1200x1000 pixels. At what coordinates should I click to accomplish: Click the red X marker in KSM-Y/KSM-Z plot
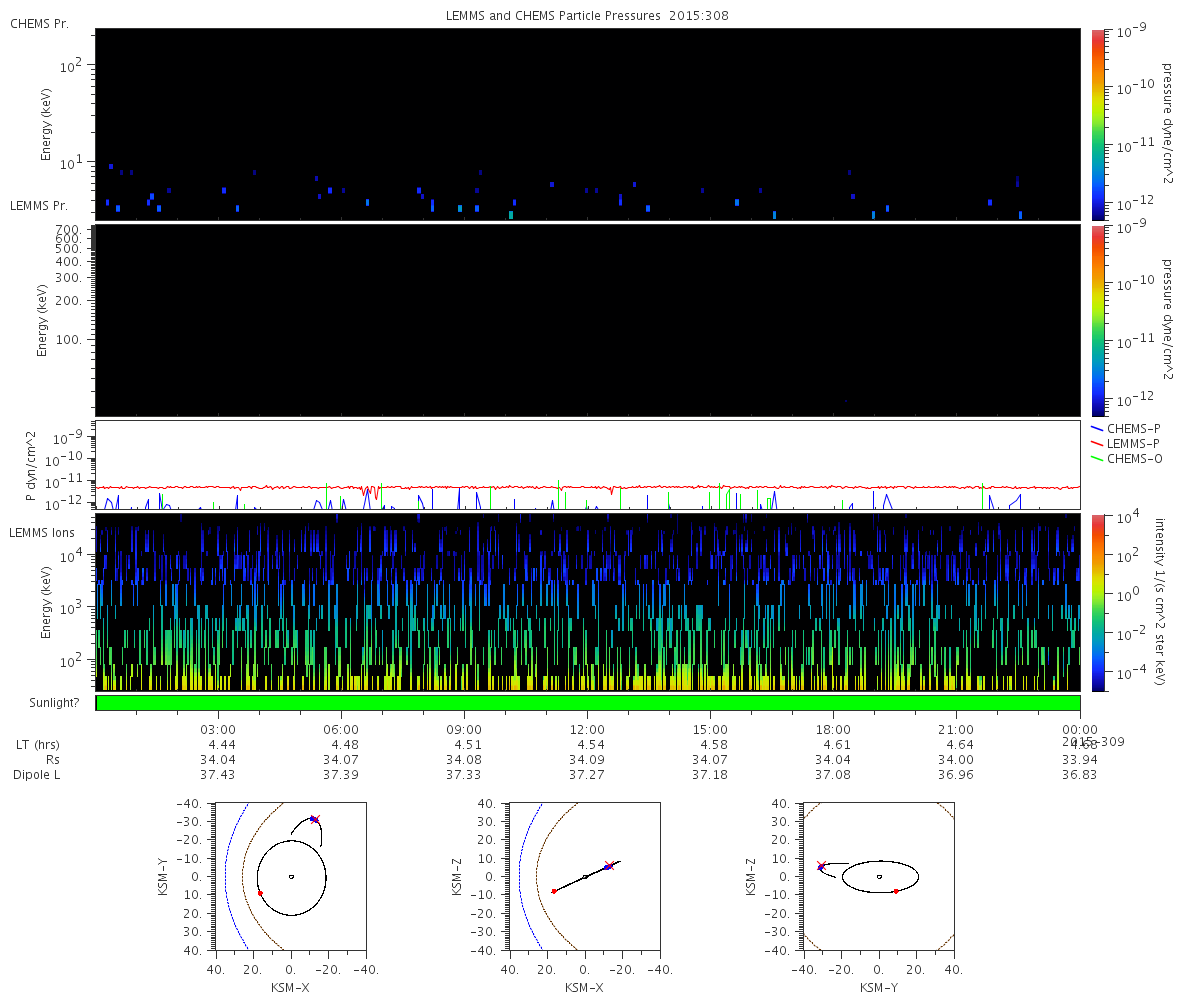821,866
